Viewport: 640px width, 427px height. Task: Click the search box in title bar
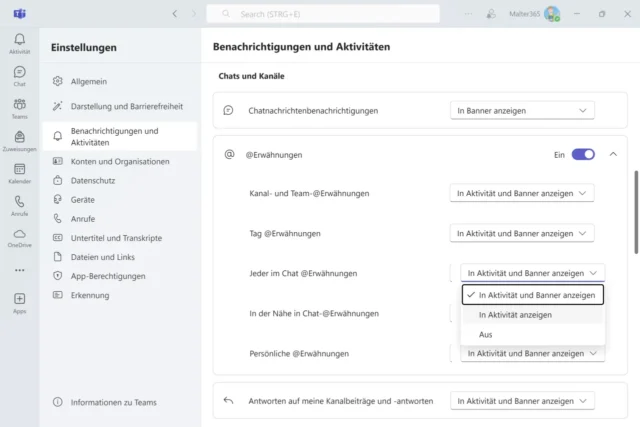323,14
